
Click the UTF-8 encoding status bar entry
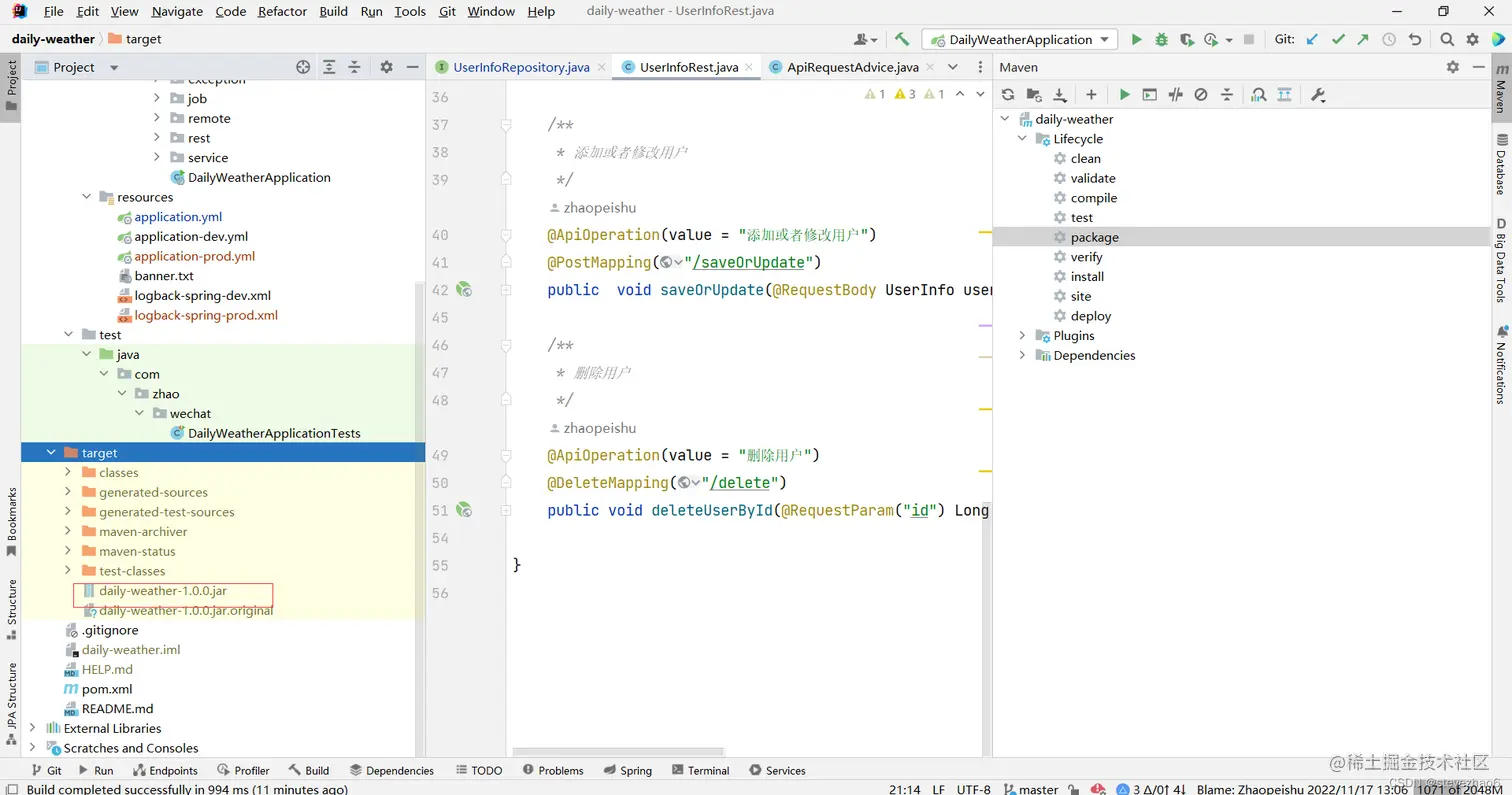click(973, 789)
